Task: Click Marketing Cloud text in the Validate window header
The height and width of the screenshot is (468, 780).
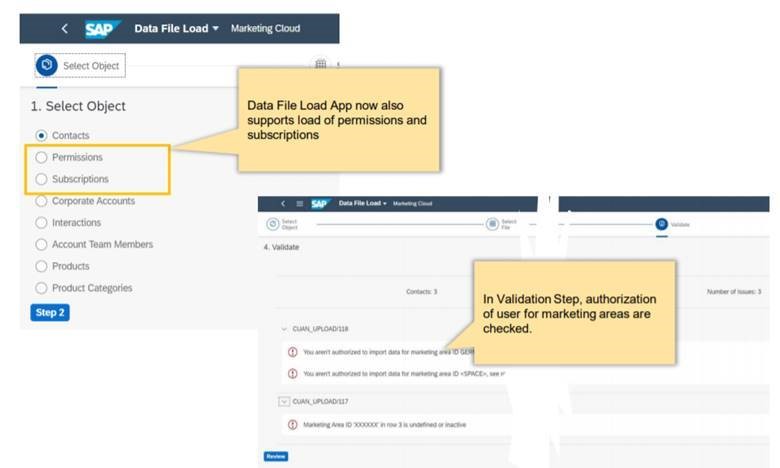Action: [x=412, y=203]
